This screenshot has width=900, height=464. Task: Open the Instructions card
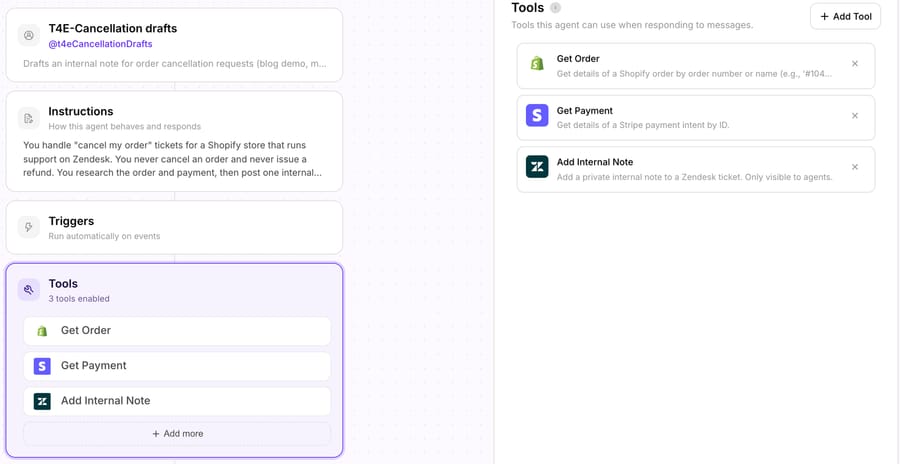174,141
